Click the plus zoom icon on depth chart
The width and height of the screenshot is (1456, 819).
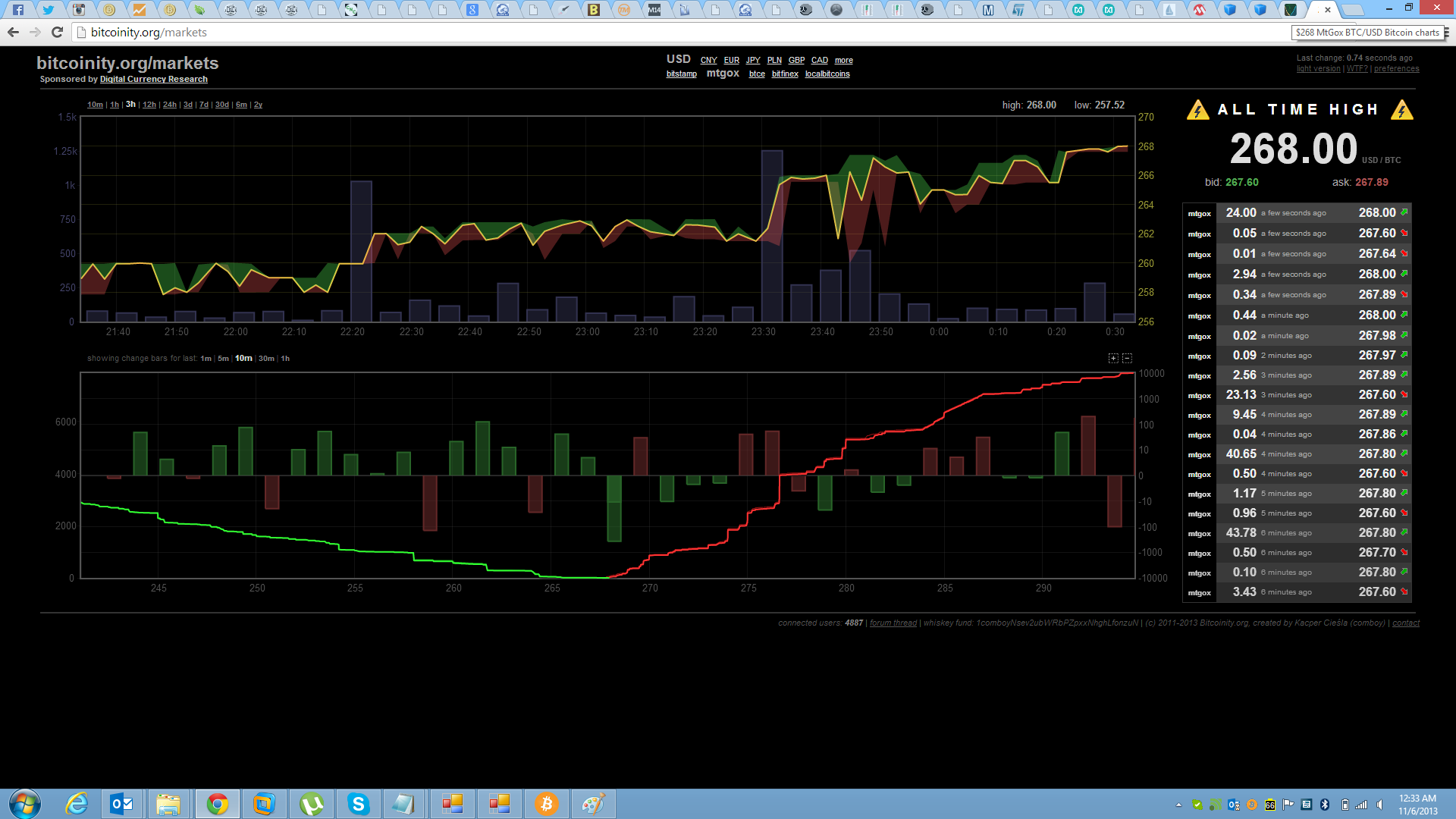1113,358
